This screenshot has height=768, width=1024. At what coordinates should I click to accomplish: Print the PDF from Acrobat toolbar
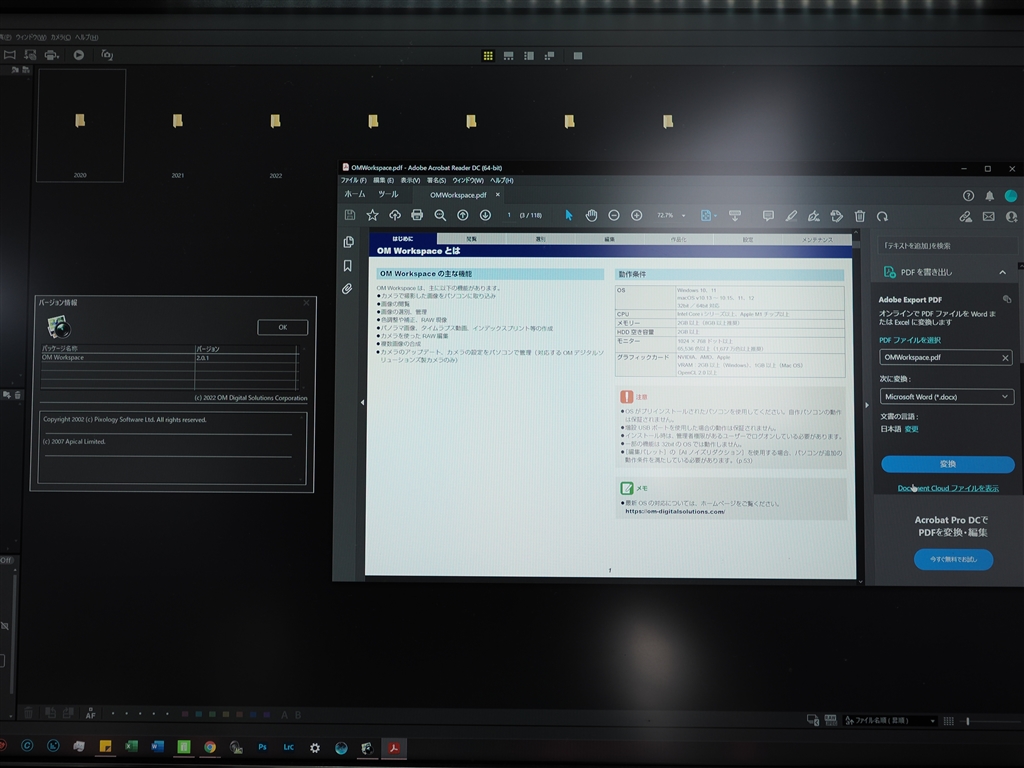pyautogui.click(x=417, y=215)
